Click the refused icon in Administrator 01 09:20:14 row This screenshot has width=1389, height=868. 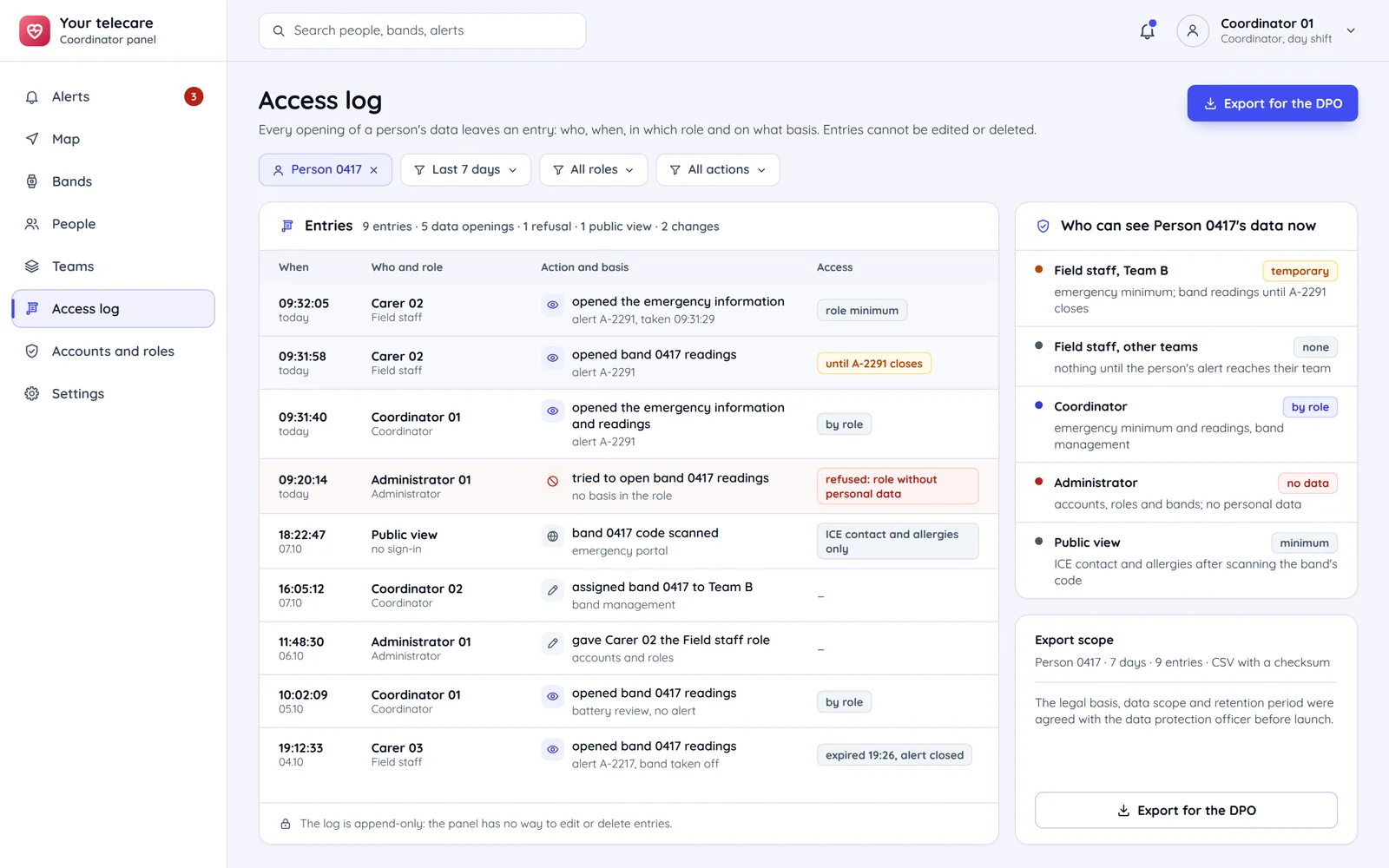click(552, 481)
